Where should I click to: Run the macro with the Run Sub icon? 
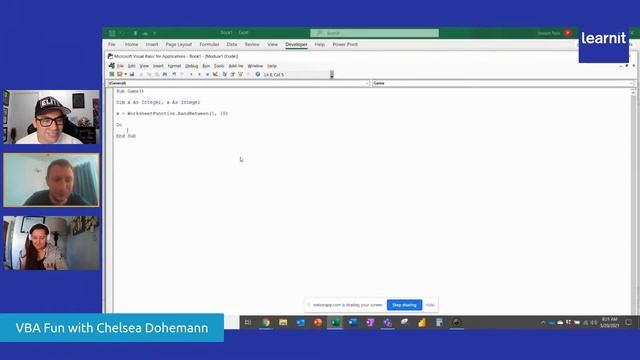click(191, 74)
